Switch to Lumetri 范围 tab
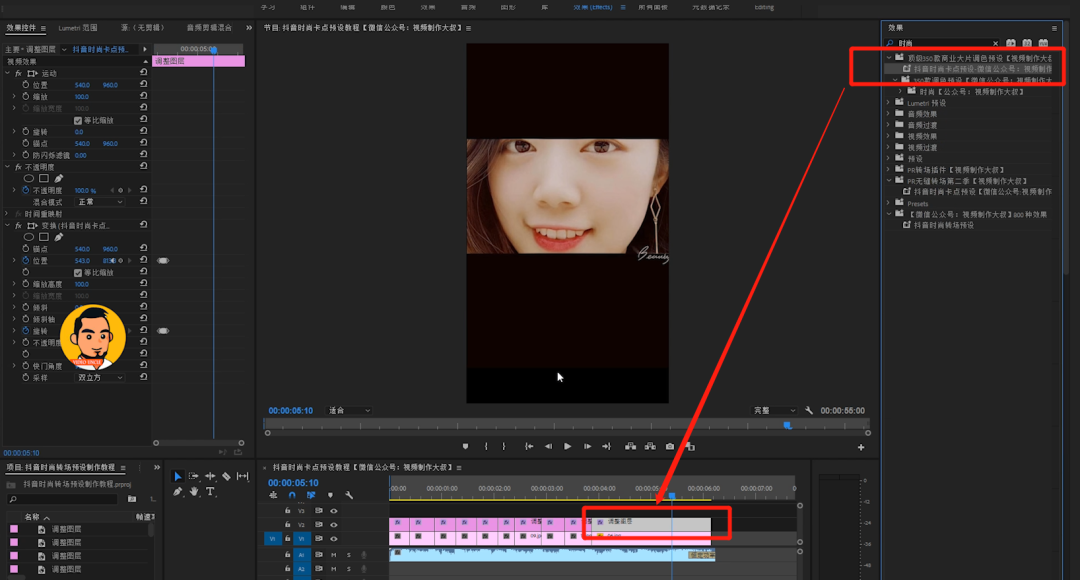This screenshot has width=1080, height=580. (78, 28)
